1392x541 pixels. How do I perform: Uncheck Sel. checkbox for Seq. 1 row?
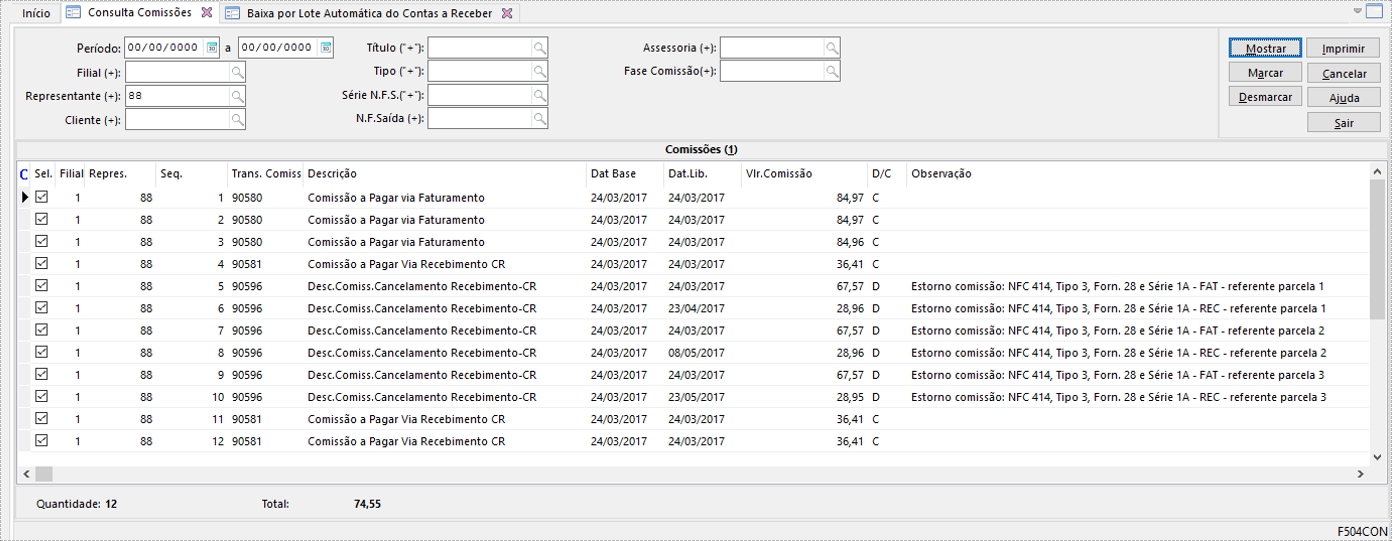42,198
